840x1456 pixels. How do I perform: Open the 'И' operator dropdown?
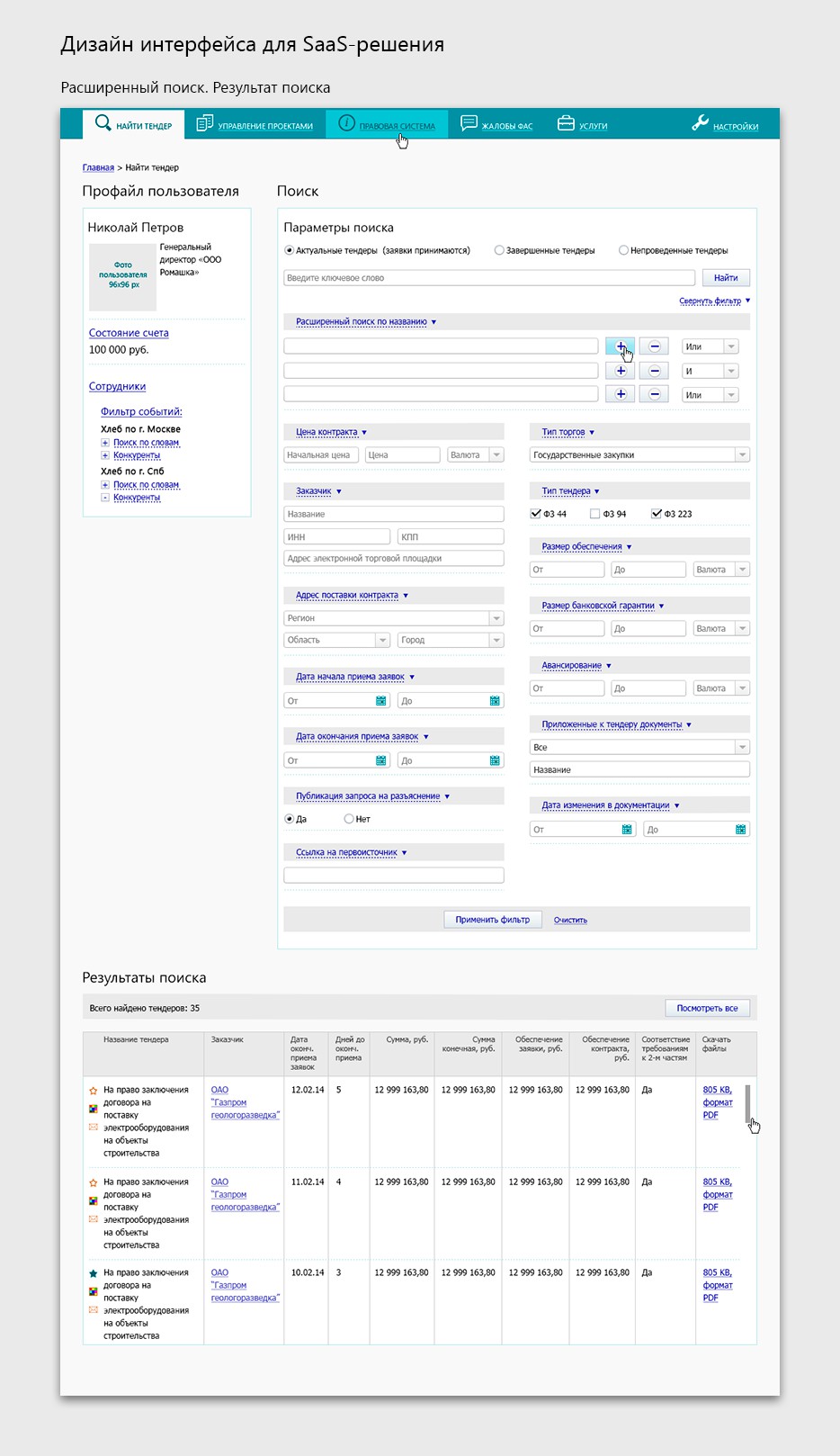[710, 371]
